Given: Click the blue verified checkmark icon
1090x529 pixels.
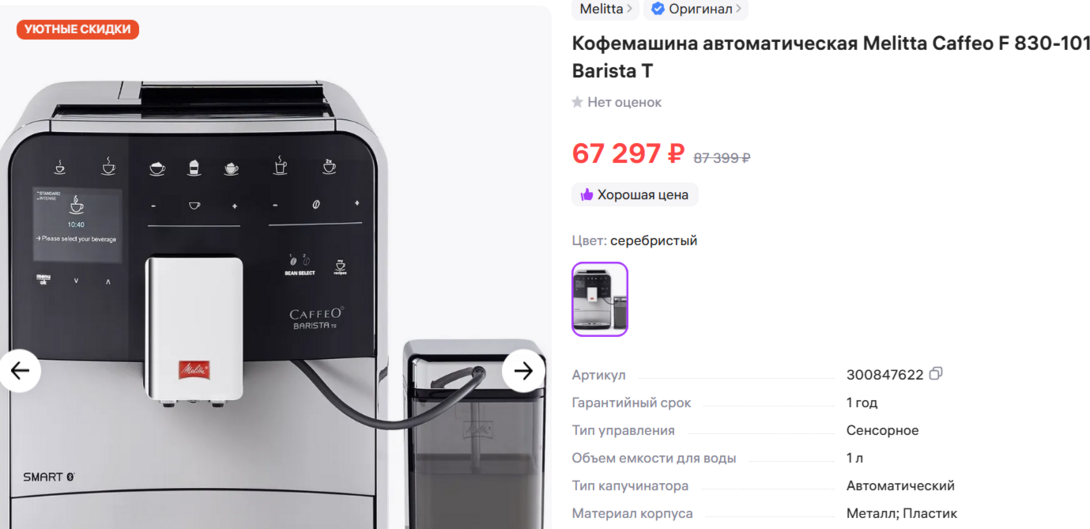Looking at the screenshot, I should coord(658,9).
